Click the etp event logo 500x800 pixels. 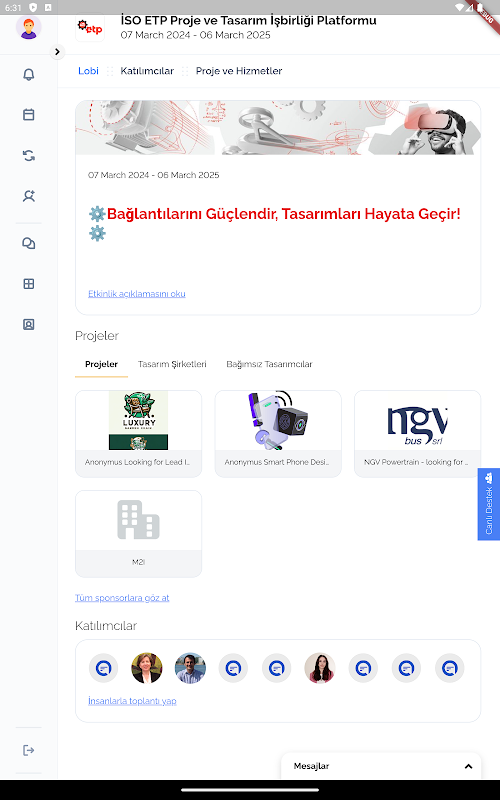coord(90,28)
